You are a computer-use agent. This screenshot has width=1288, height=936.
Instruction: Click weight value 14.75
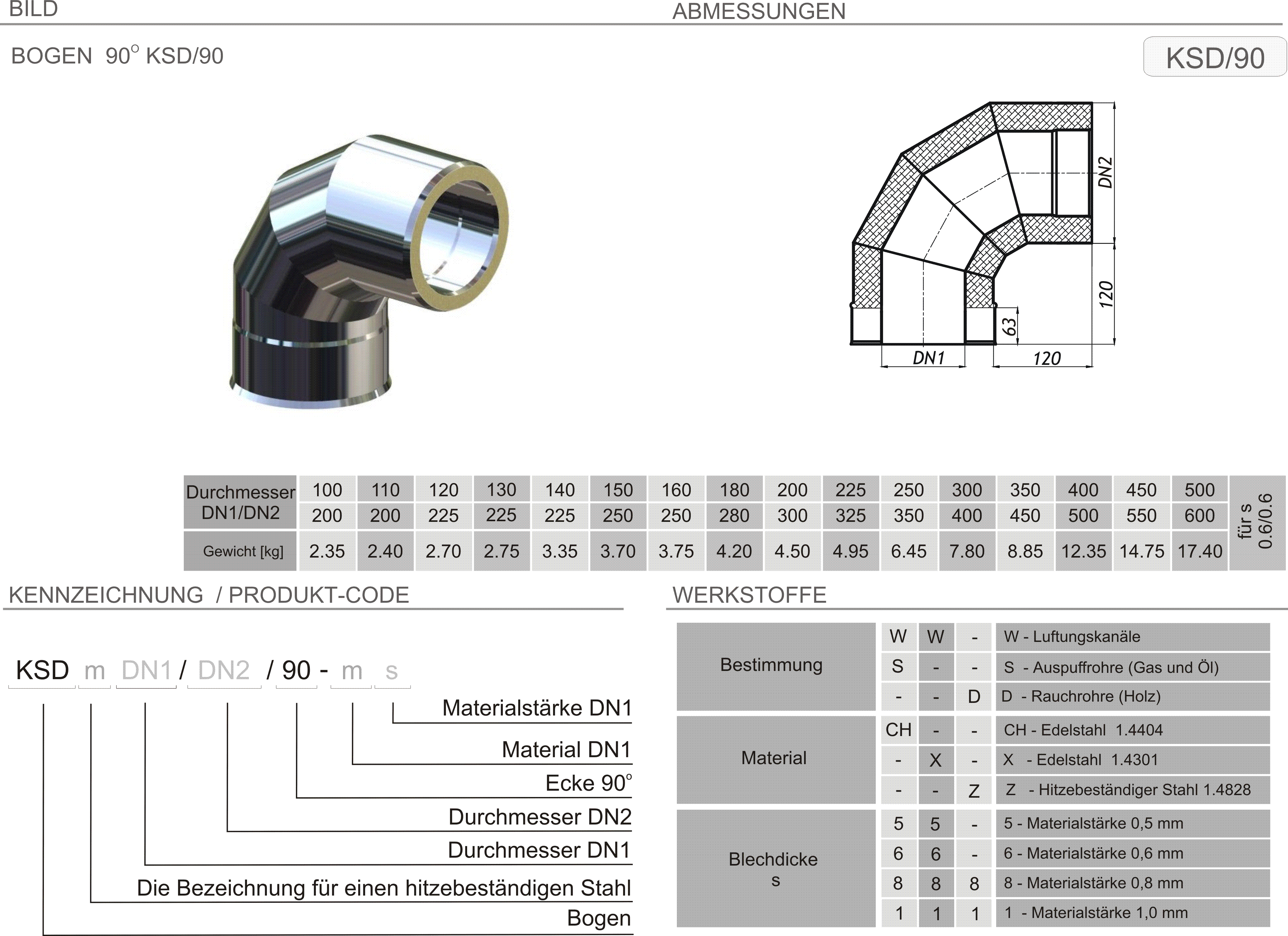pos(1141,551)
